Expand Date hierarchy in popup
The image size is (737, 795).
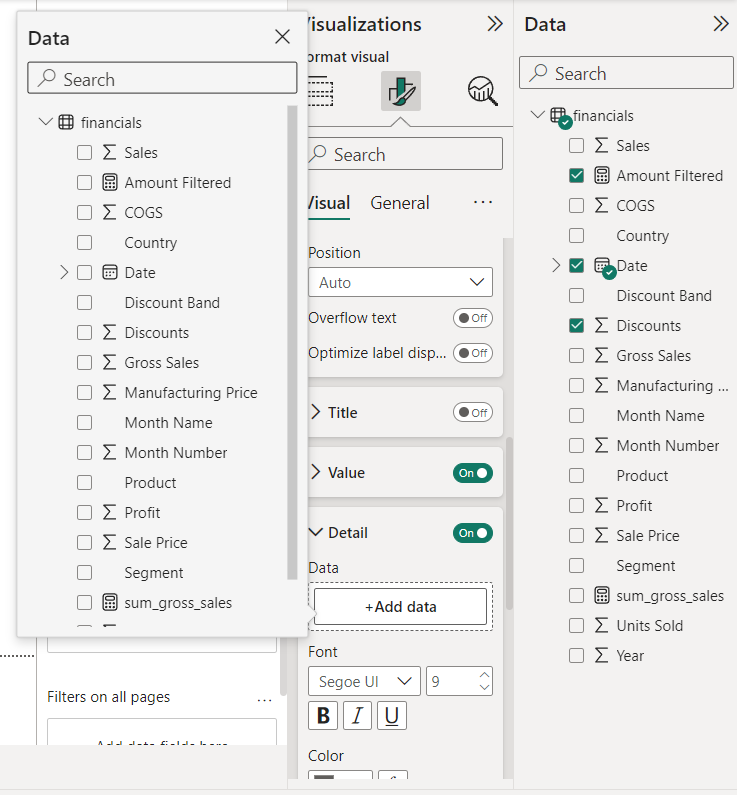click(x=64, y=272)
